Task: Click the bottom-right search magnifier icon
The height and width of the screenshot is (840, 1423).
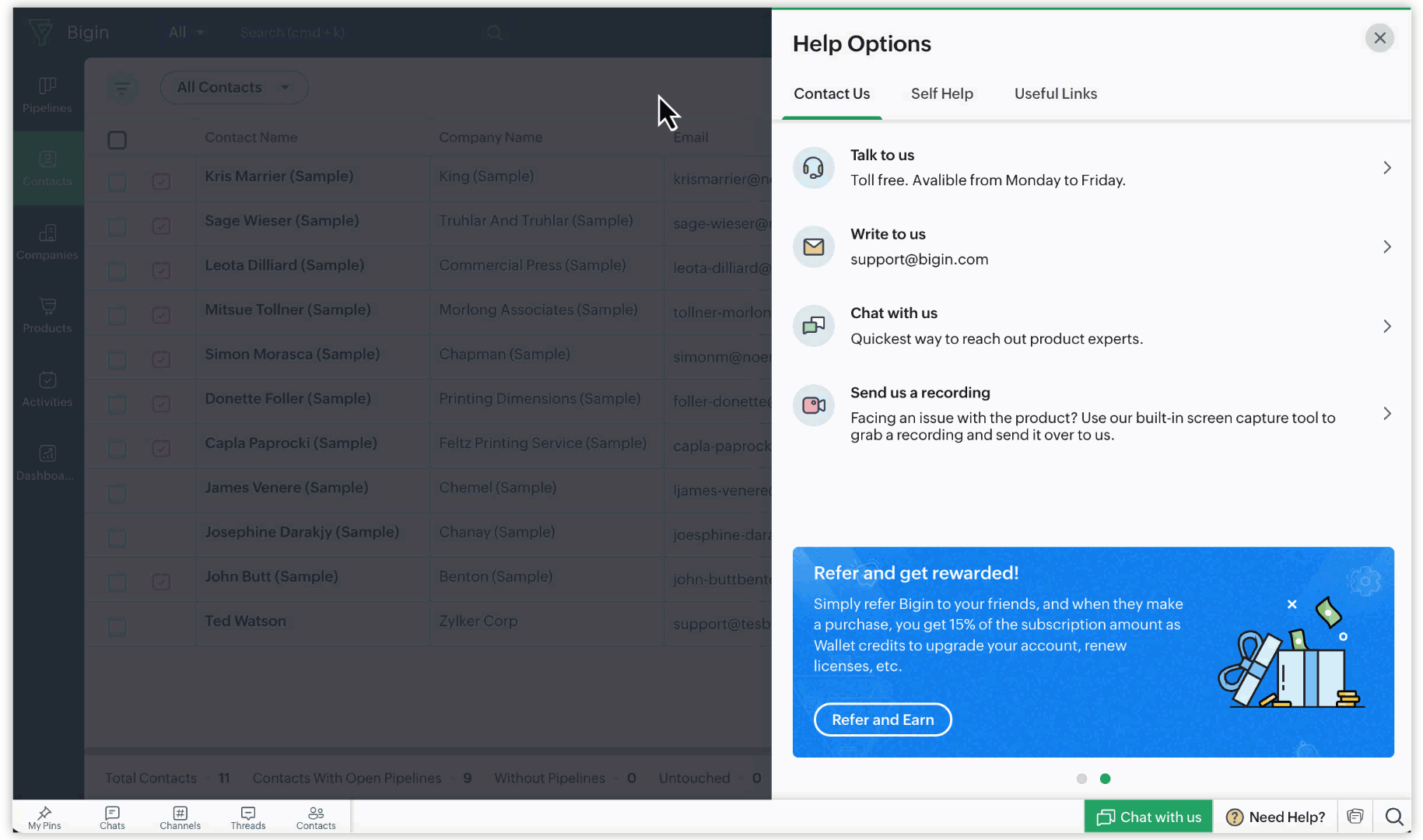Action: click(1394, 817)
